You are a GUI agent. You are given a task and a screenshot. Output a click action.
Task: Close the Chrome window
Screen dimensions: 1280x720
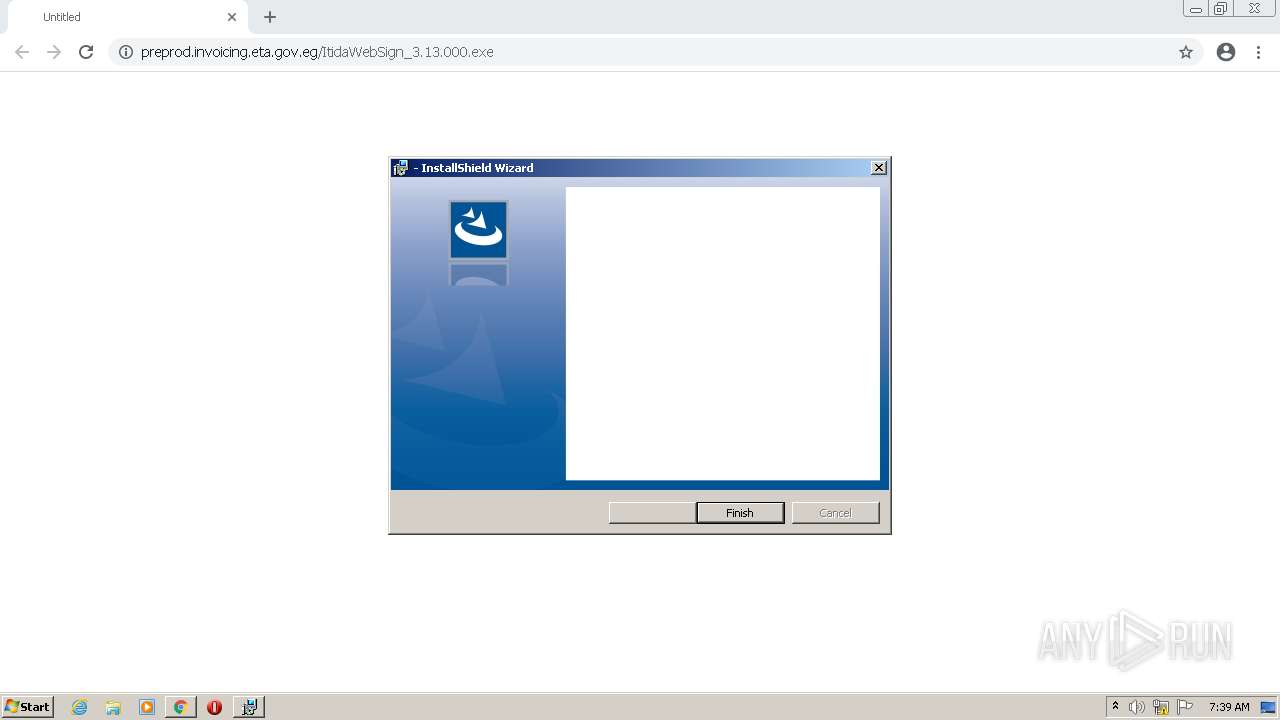pyautogui.click(x=1254, y=9)
